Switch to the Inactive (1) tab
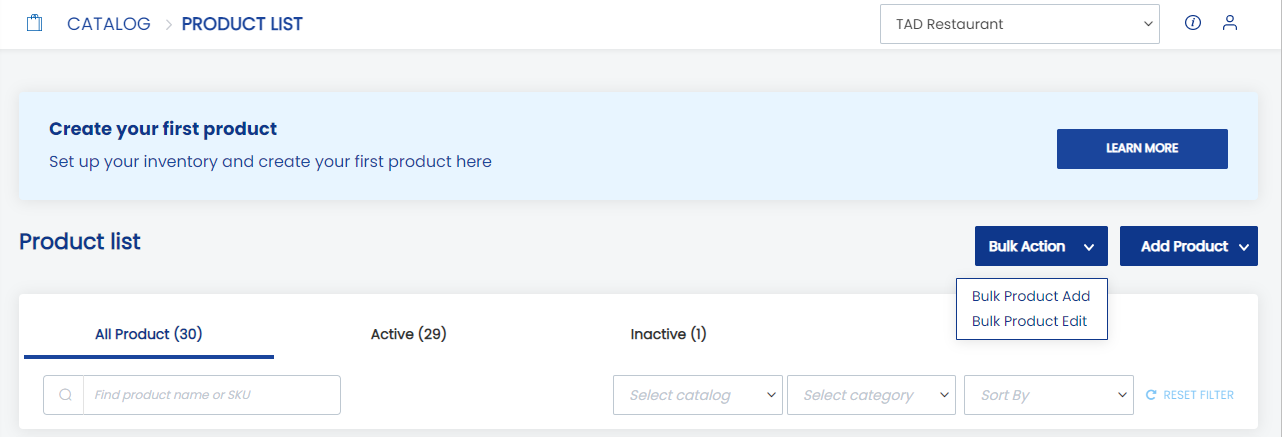This screenshot has height=437, width=1282. tap(668, 334)
